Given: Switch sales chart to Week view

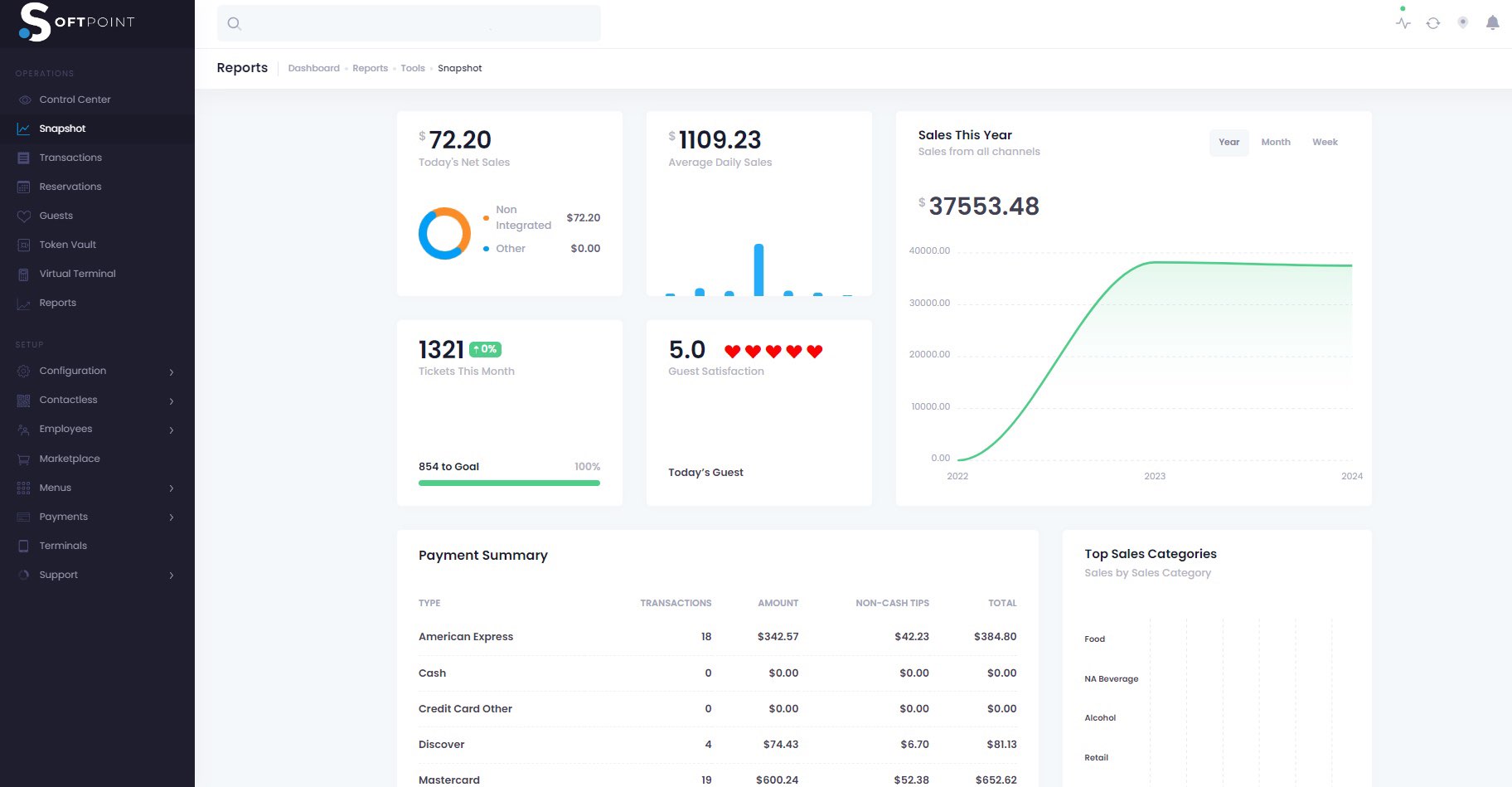Looking at the screenshot, I should [x=1325, y=142].
